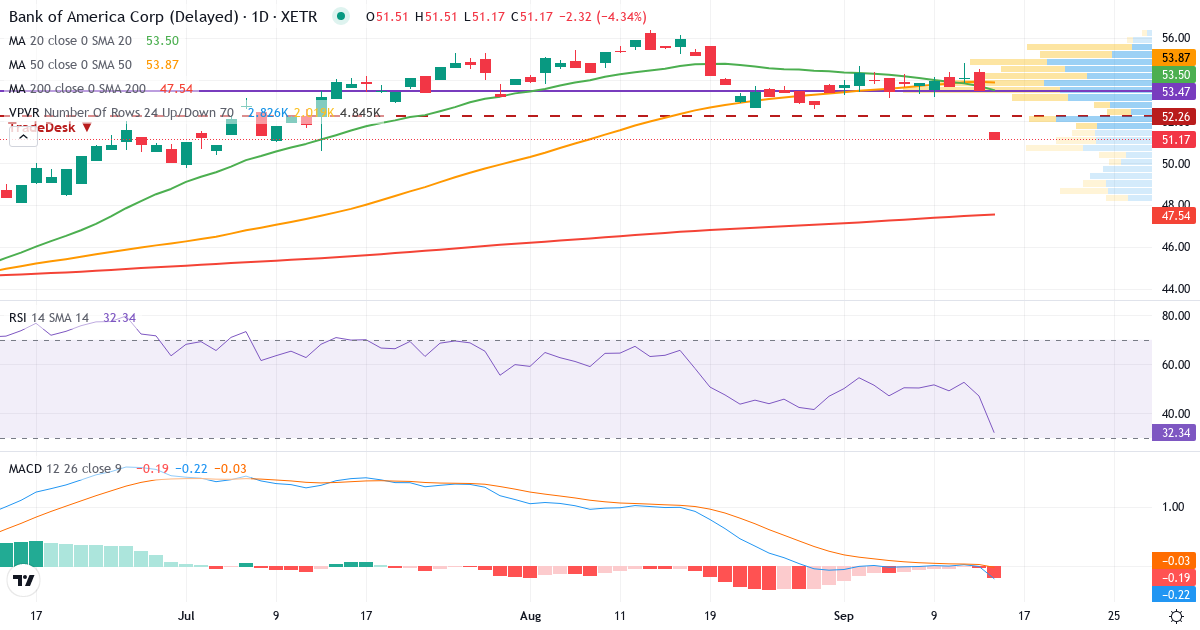Click the 48.00 price scale label
This screenshot has height=630, width=1200.
(1177, 204)
